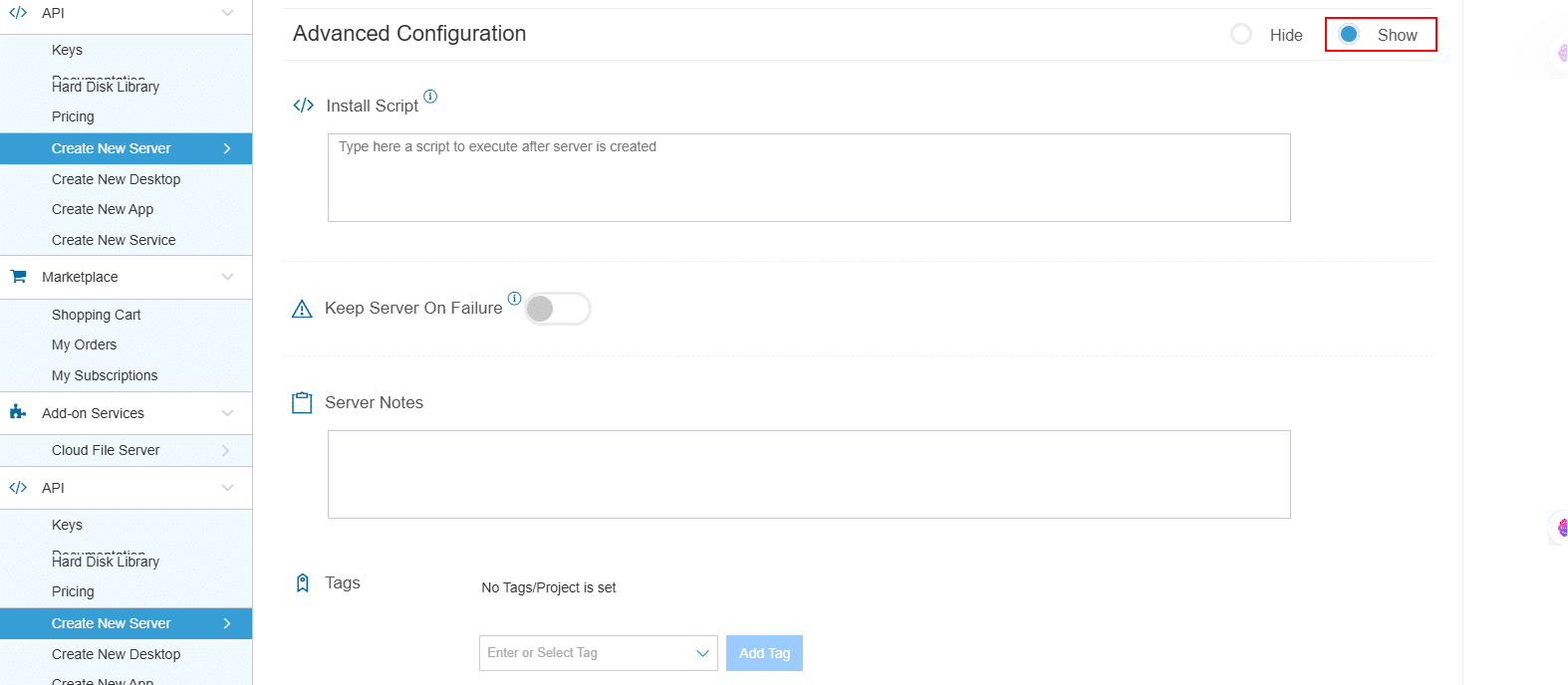The height and width of the screenshot is (685, 1568).
Task: Click the info icon next to Install Script
Action: click(430, 96)
